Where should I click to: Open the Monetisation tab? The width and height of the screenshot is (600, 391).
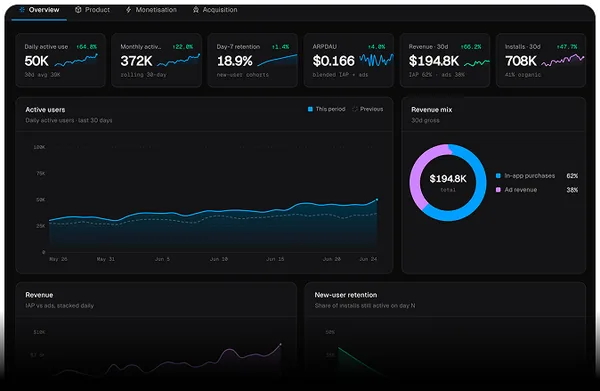(151, 10)
